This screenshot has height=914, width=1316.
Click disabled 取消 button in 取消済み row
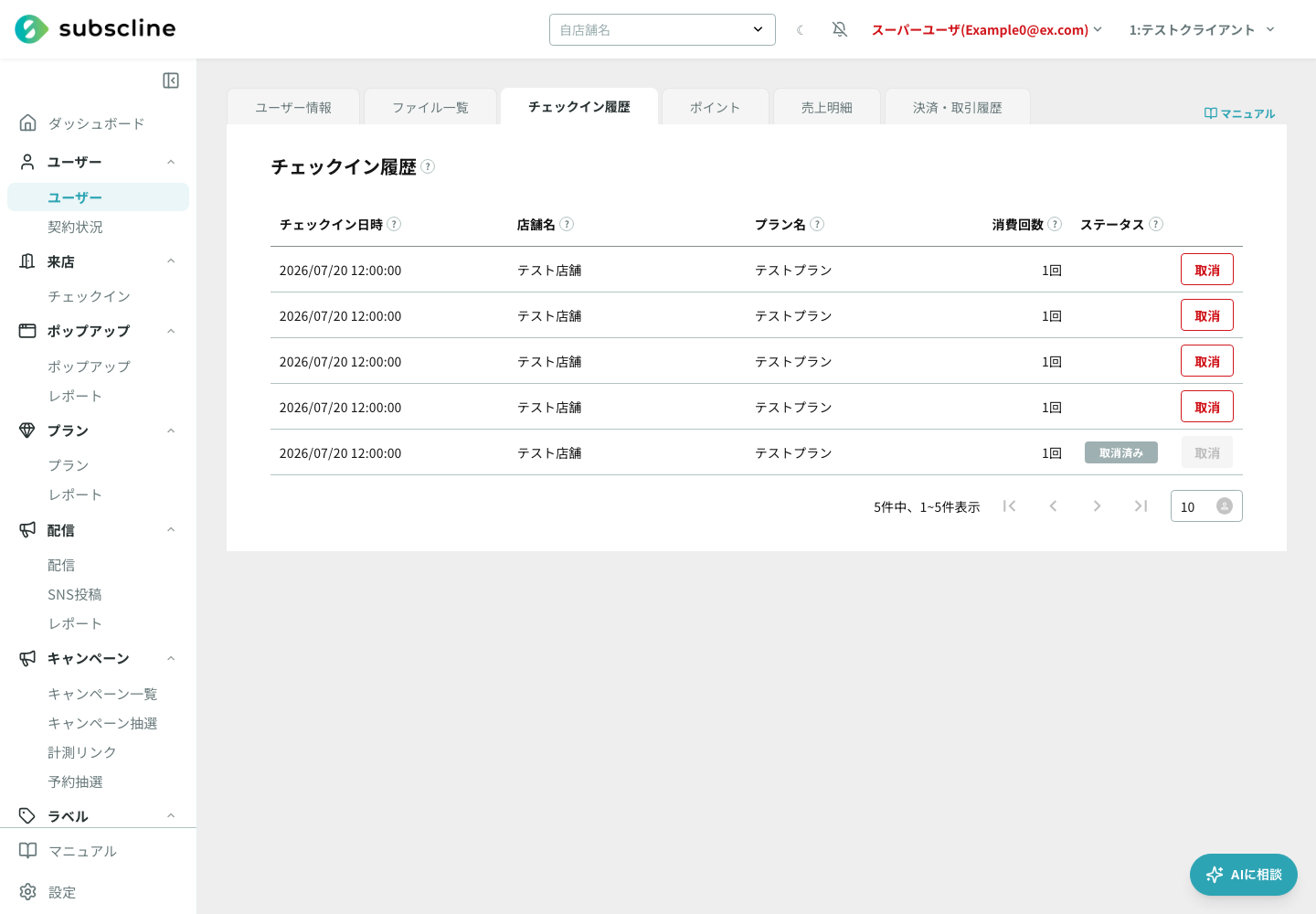pyautogui.click(x=1207, y=452)
